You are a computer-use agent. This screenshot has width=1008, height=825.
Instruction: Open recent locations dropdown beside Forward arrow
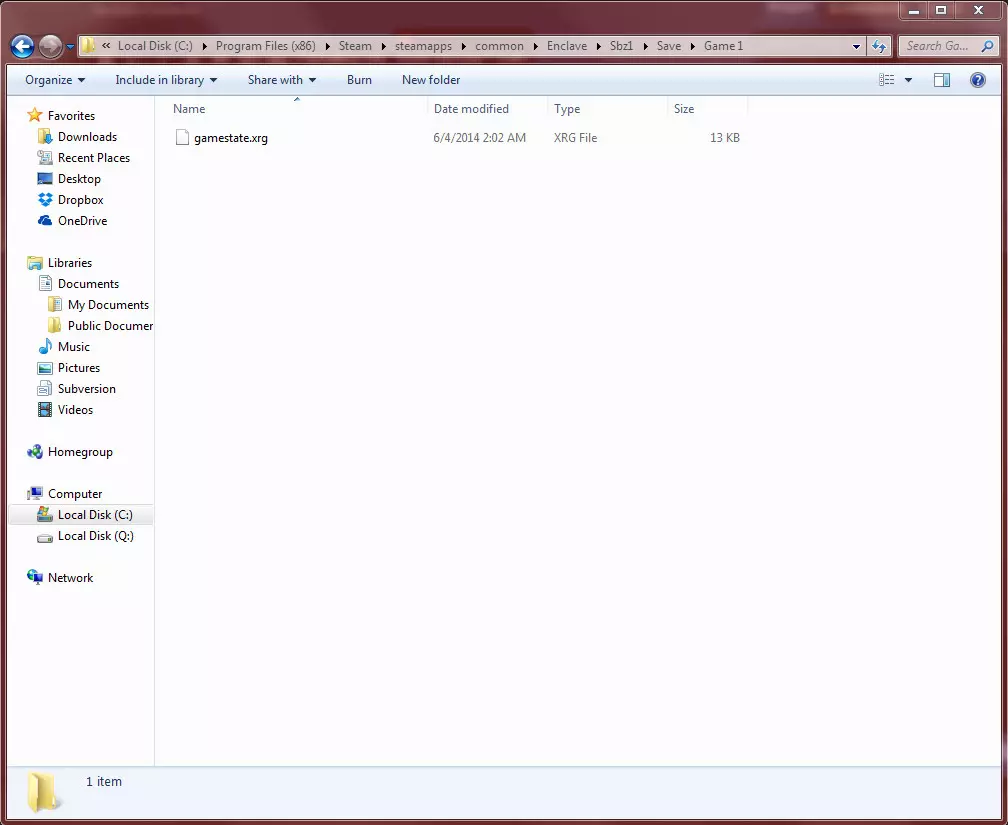70,47
